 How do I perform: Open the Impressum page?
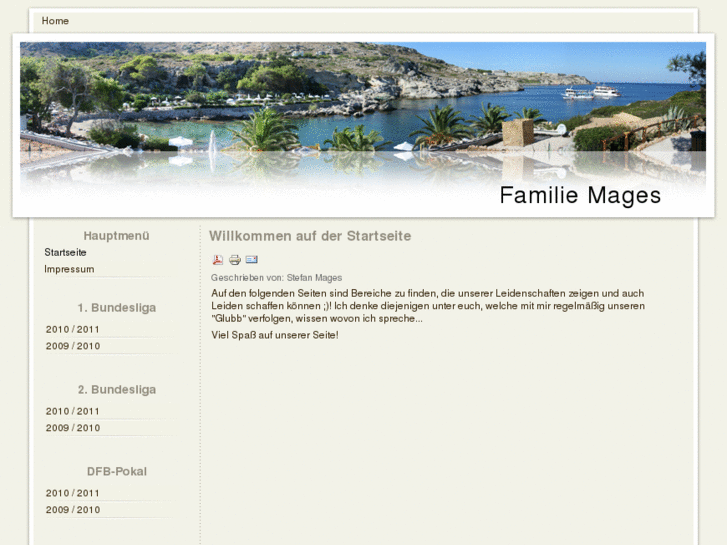coord(69,269)
